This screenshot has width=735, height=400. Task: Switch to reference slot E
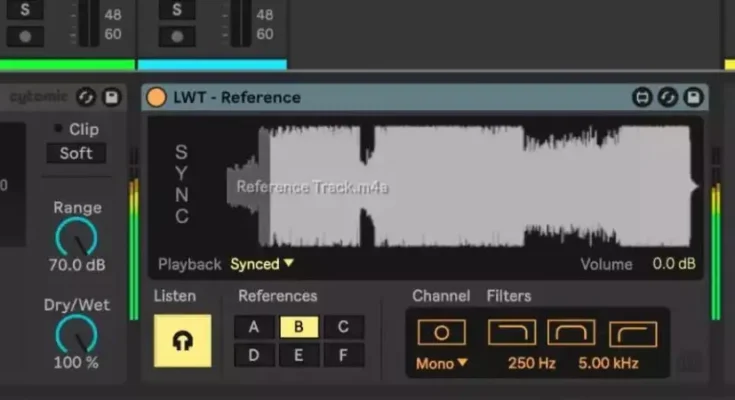click(x=299, y=354)
